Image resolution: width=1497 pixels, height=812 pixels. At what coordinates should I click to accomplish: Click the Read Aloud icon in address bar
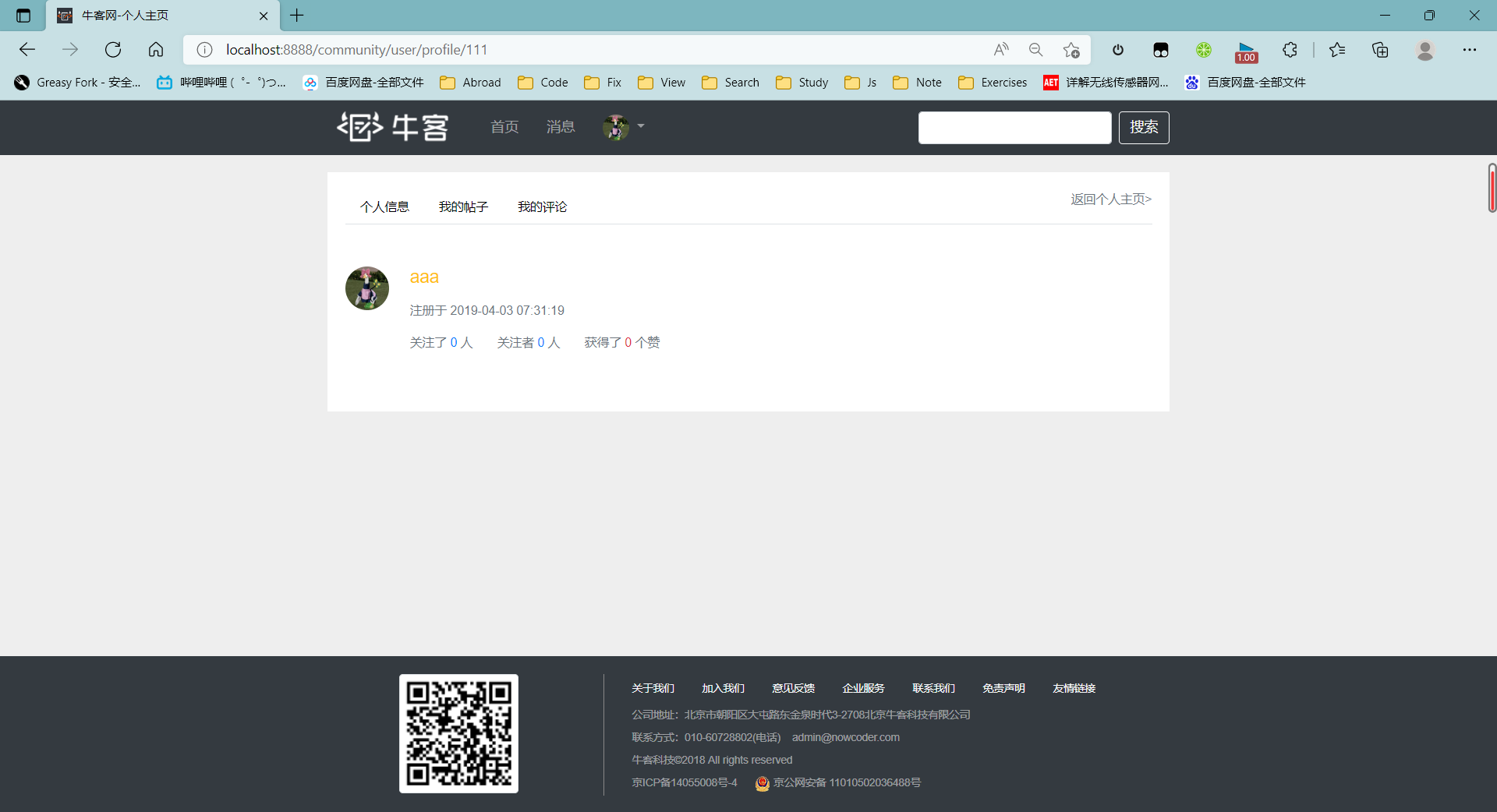[x=1001, y=50]
